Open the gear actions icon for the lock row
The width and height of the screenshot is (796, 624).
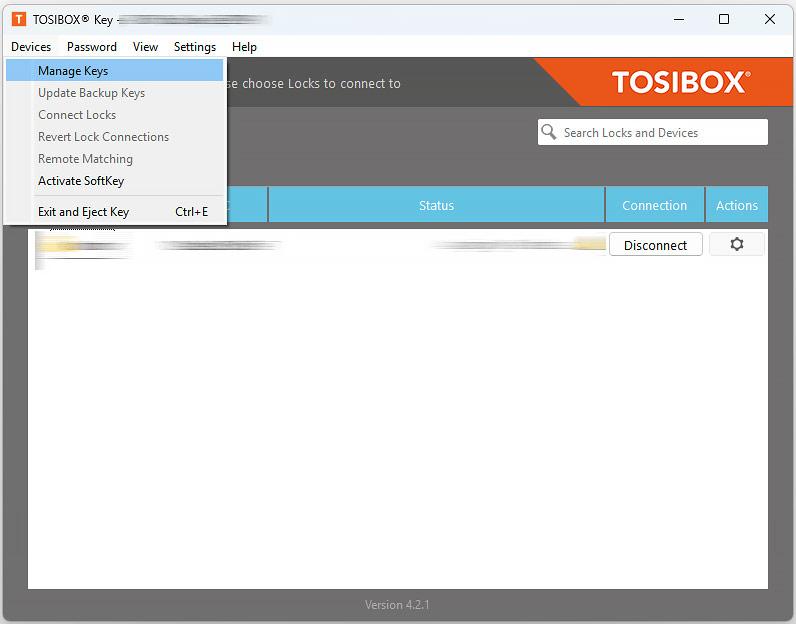(x=736, y=245)
